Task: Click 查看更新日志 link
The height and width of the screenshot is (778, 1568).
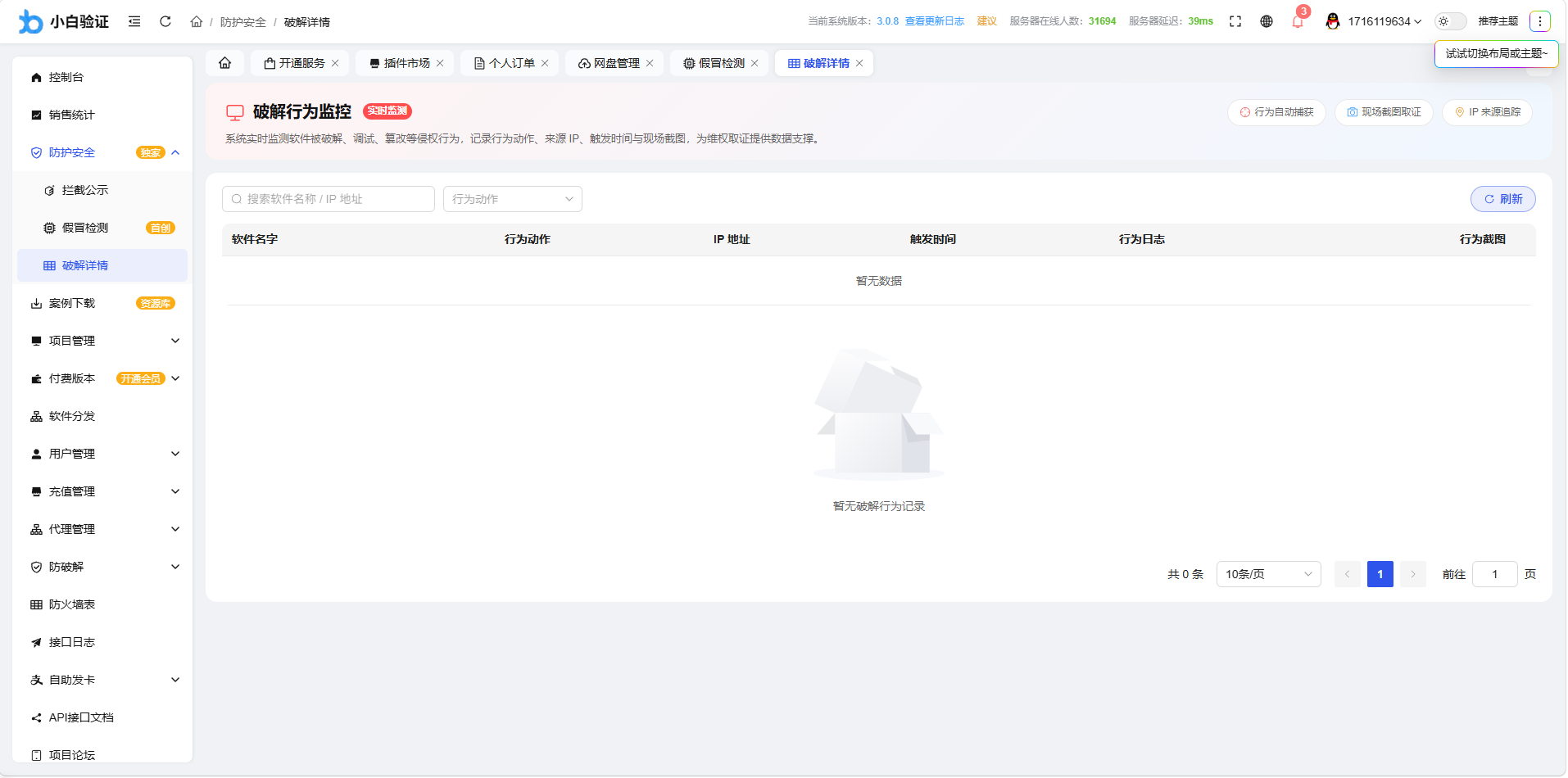Action: (935, 21)
